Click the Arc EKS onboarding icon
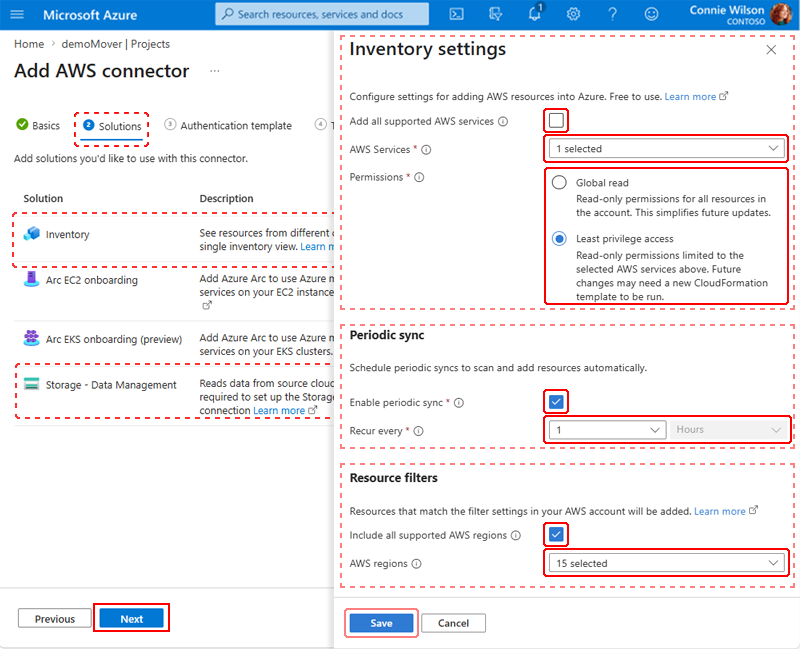This screenshot has width=800, height=649. point(32,338)
